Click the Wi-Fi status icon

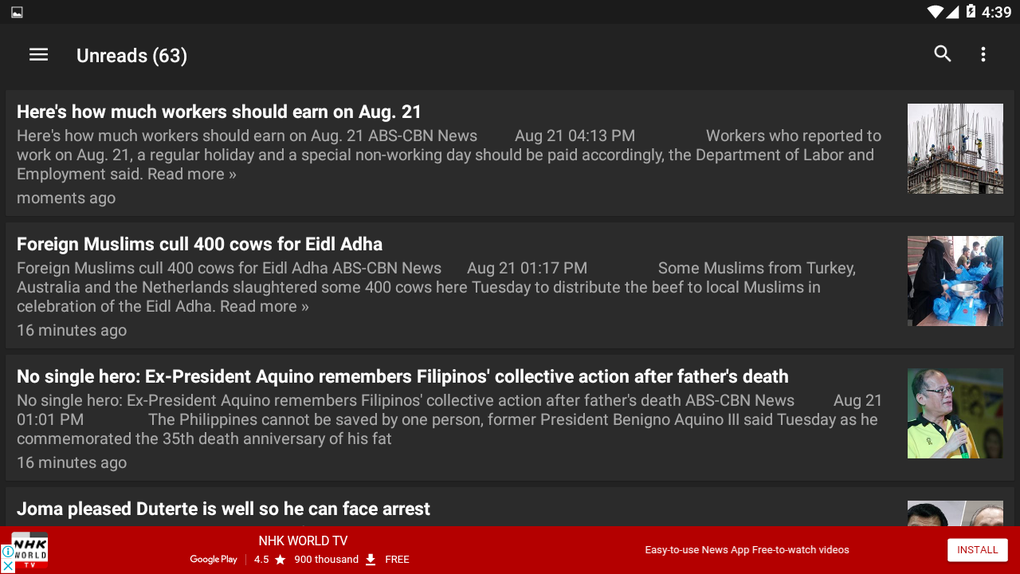(x=934, y=12)
